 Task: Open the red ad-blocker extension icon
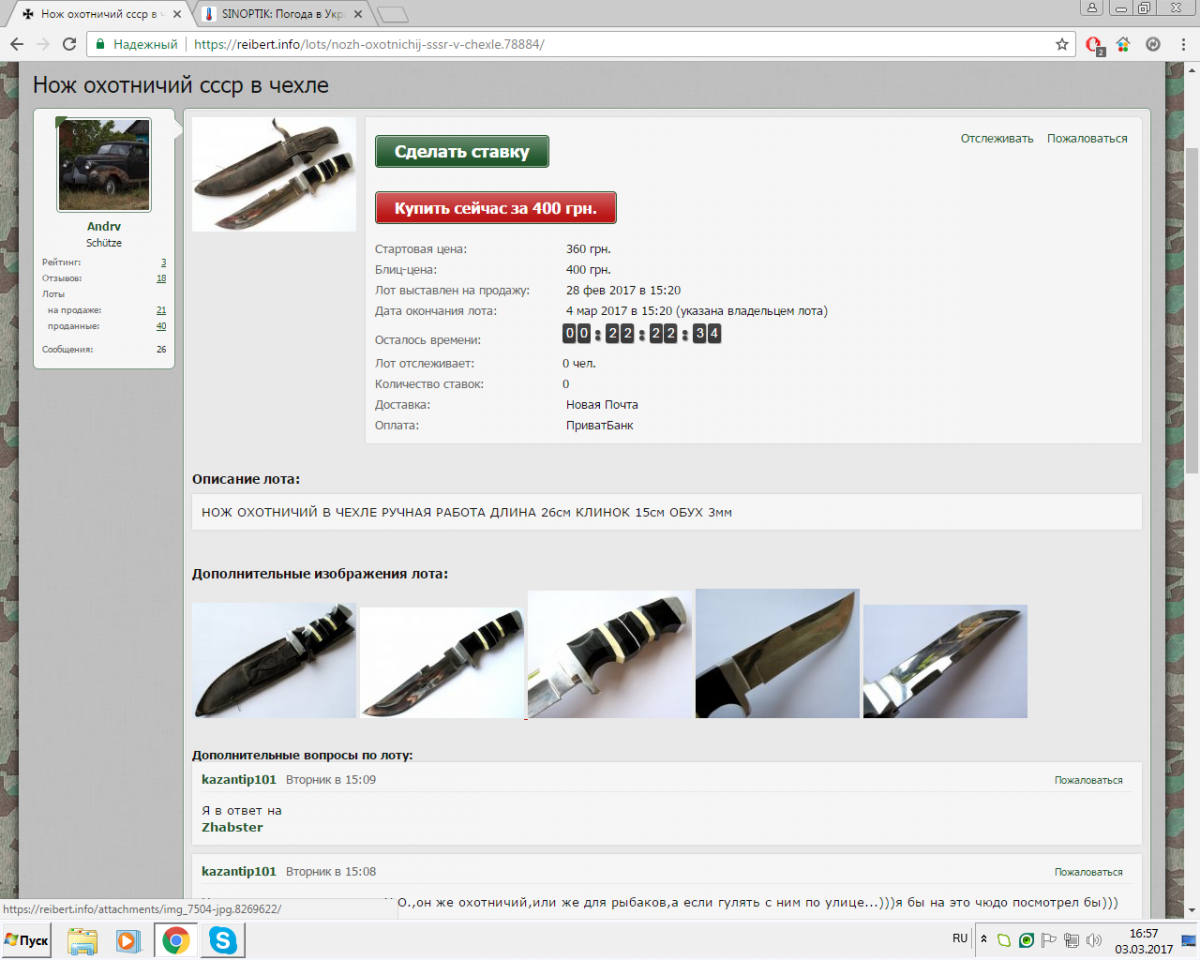tap(1094, 44)
